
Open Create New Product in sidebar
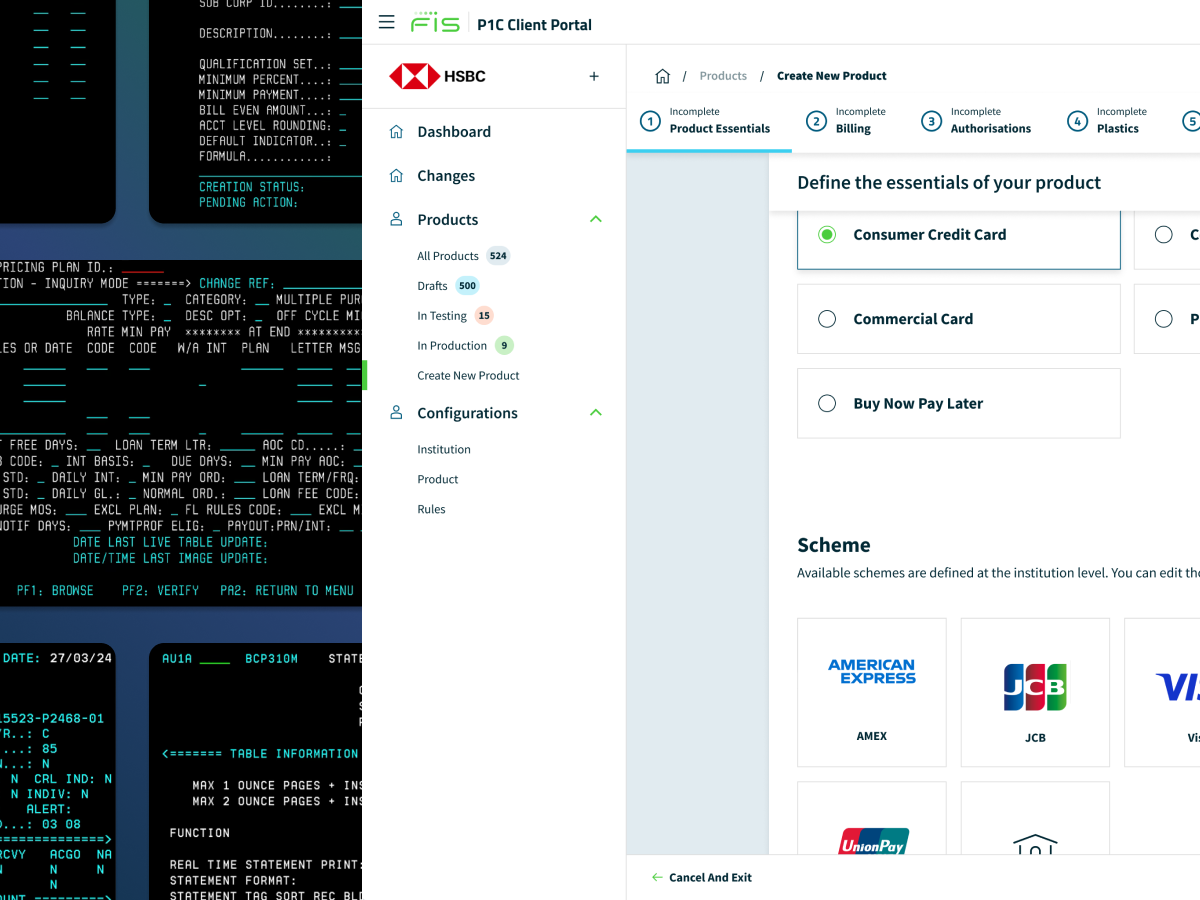tap(468, 376)
